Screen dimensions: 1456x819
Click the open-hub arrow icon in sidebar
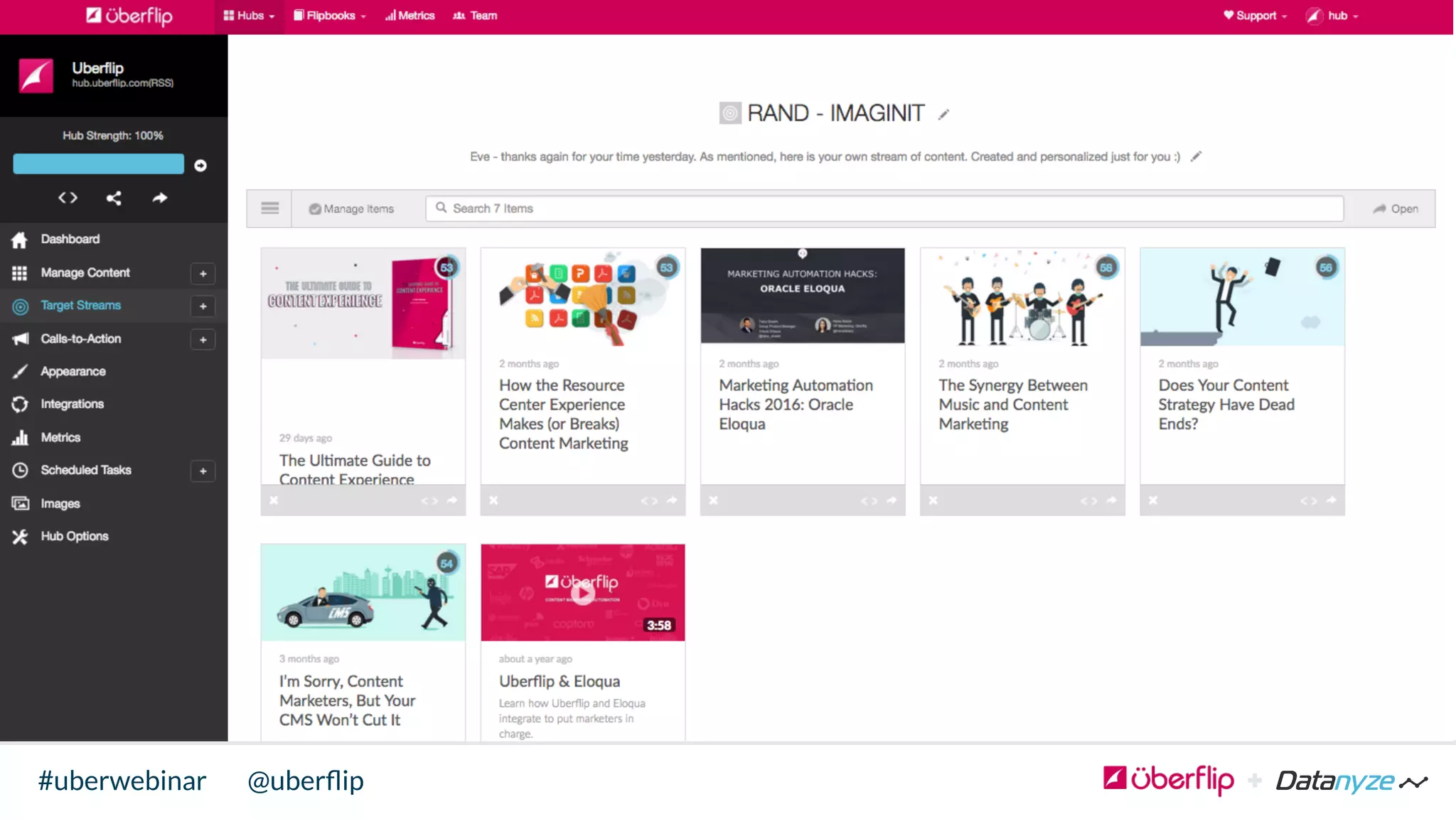(160, 198)
